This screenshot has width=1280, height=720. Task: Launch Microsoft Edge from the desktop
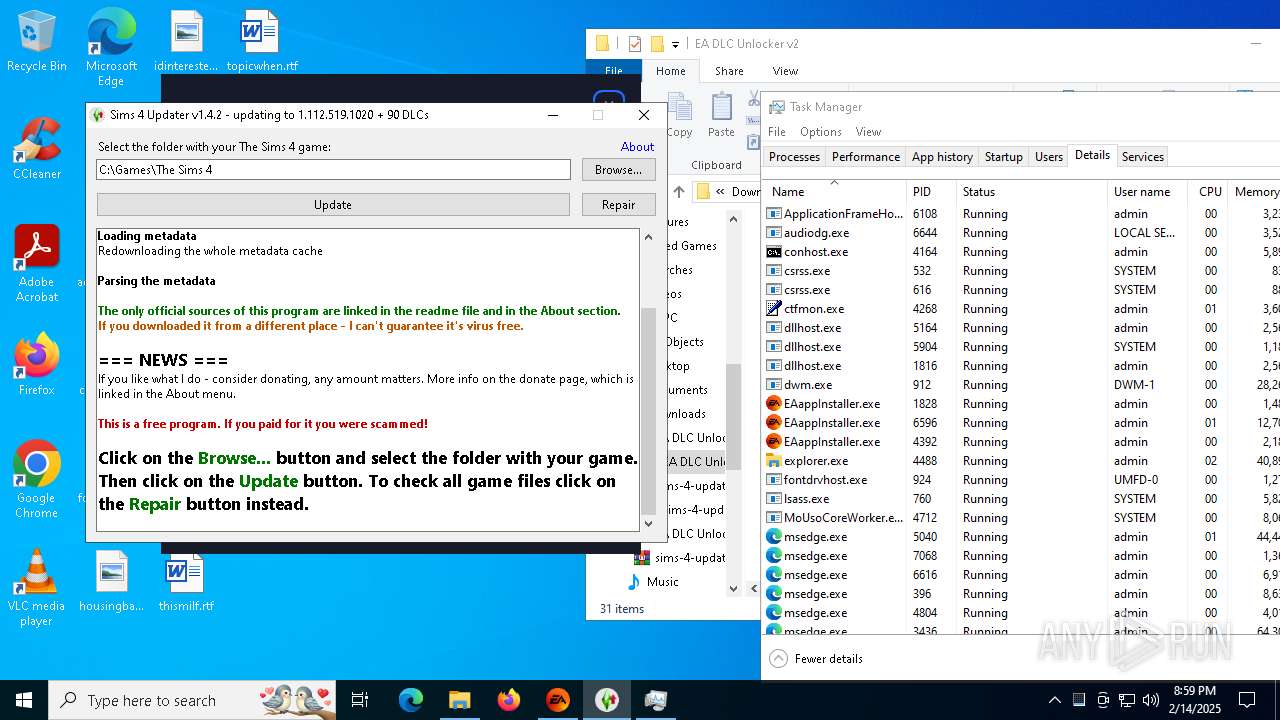[111, 48]
